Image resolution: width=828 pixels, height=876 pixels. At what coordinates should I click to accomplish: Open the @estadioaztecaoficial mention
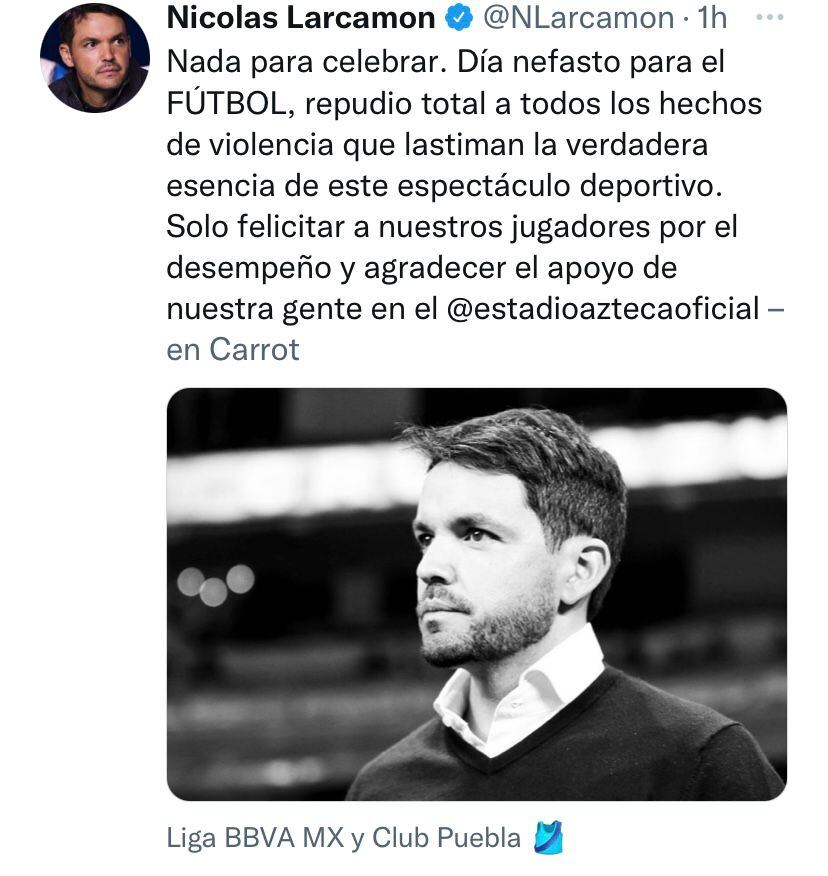click(600, 308)
